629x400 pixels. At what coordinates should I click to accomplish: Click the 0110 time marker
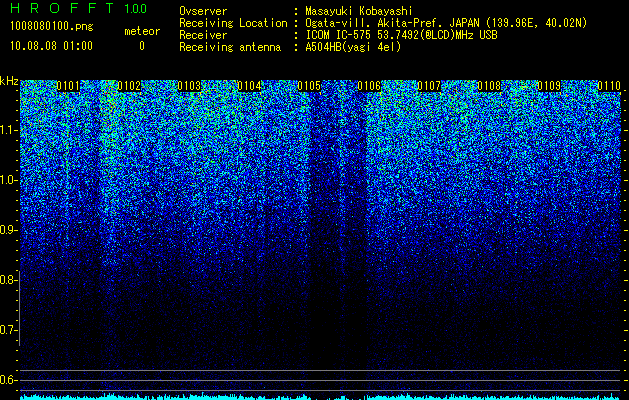[609, 86]
